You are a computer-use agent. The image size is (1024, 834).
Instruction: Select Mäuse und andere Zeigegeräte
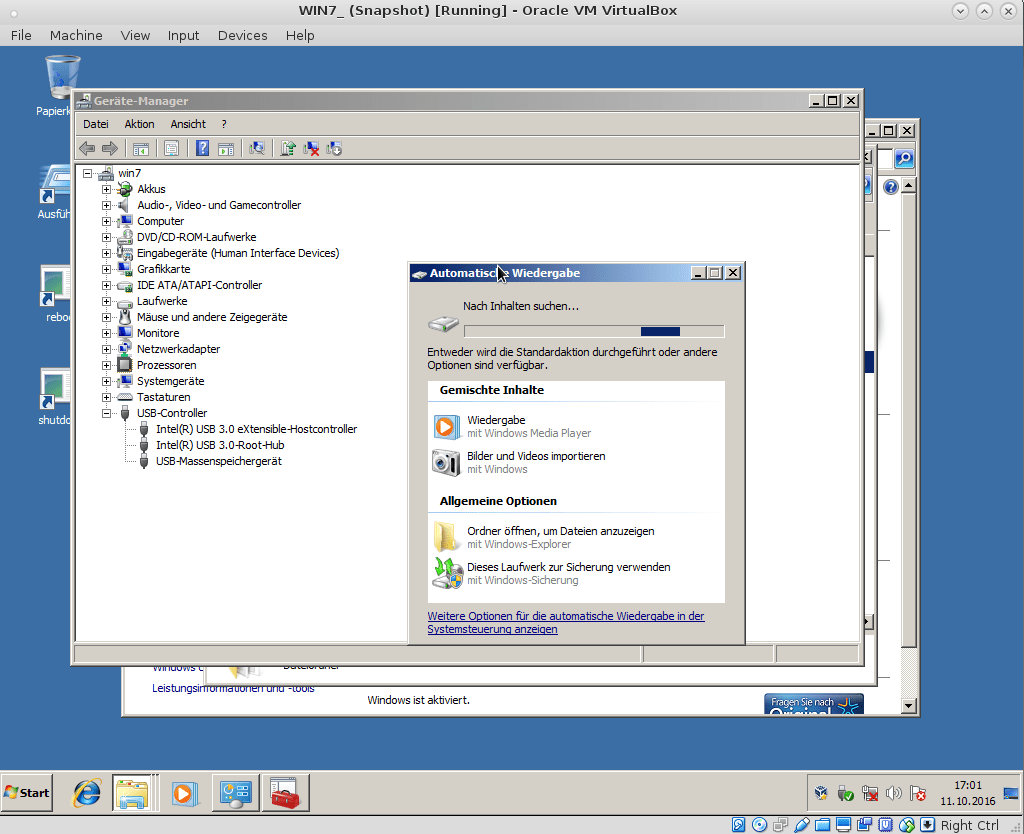212,317
